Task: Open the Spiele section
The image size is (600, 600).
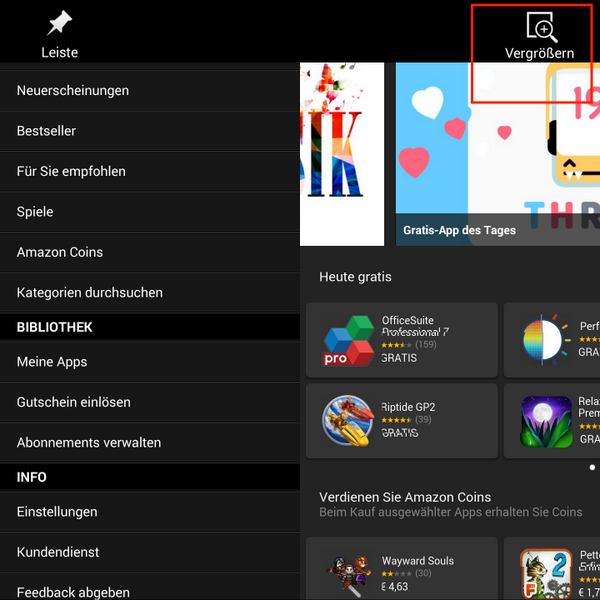Action: (x=150, y=212)
